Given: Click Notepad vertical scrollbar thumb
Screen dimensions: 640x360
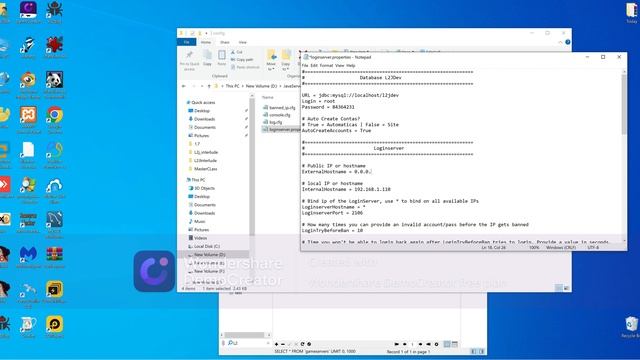Looking at the screenshot, I should (x=624, y=104).
